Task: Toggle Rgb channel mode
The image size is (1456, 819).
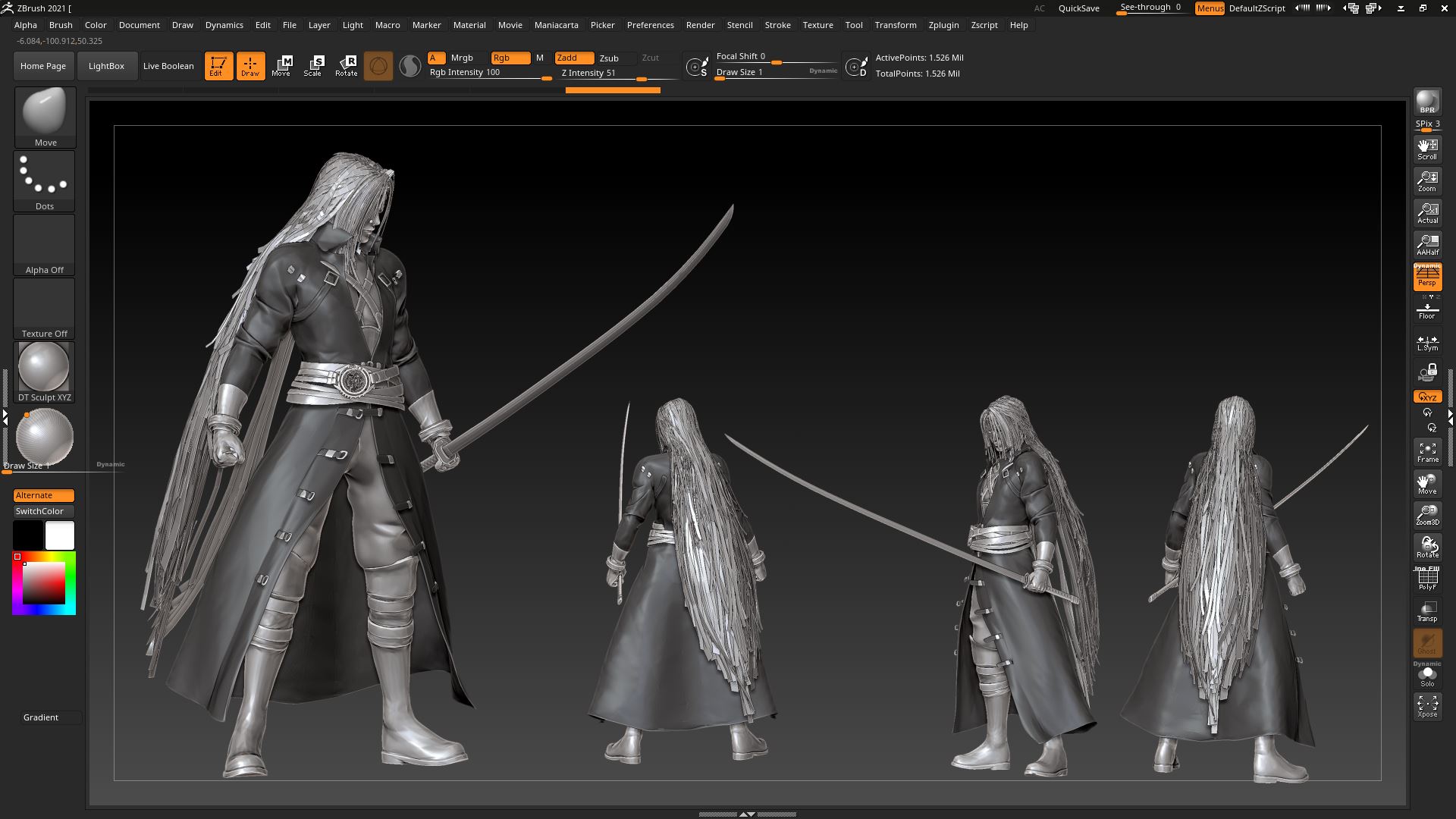Action: (x=510, y=58)
